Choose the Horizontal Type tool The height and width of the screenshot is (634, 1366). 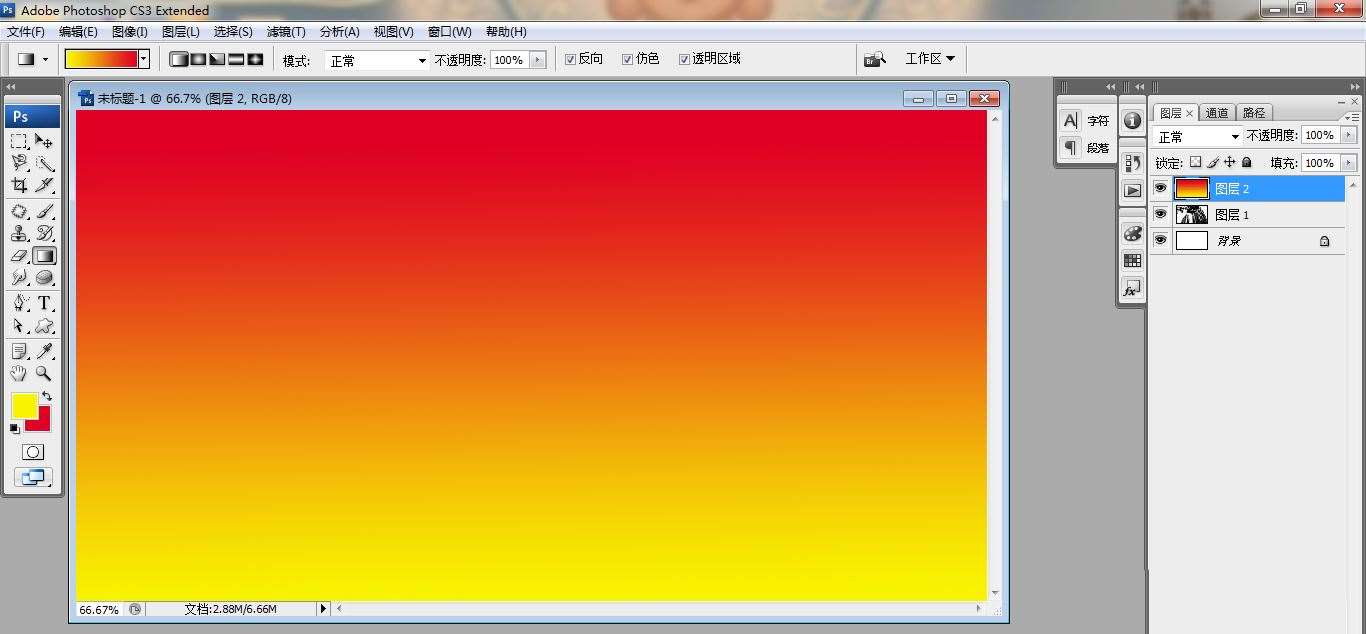[x=45, y=303]
